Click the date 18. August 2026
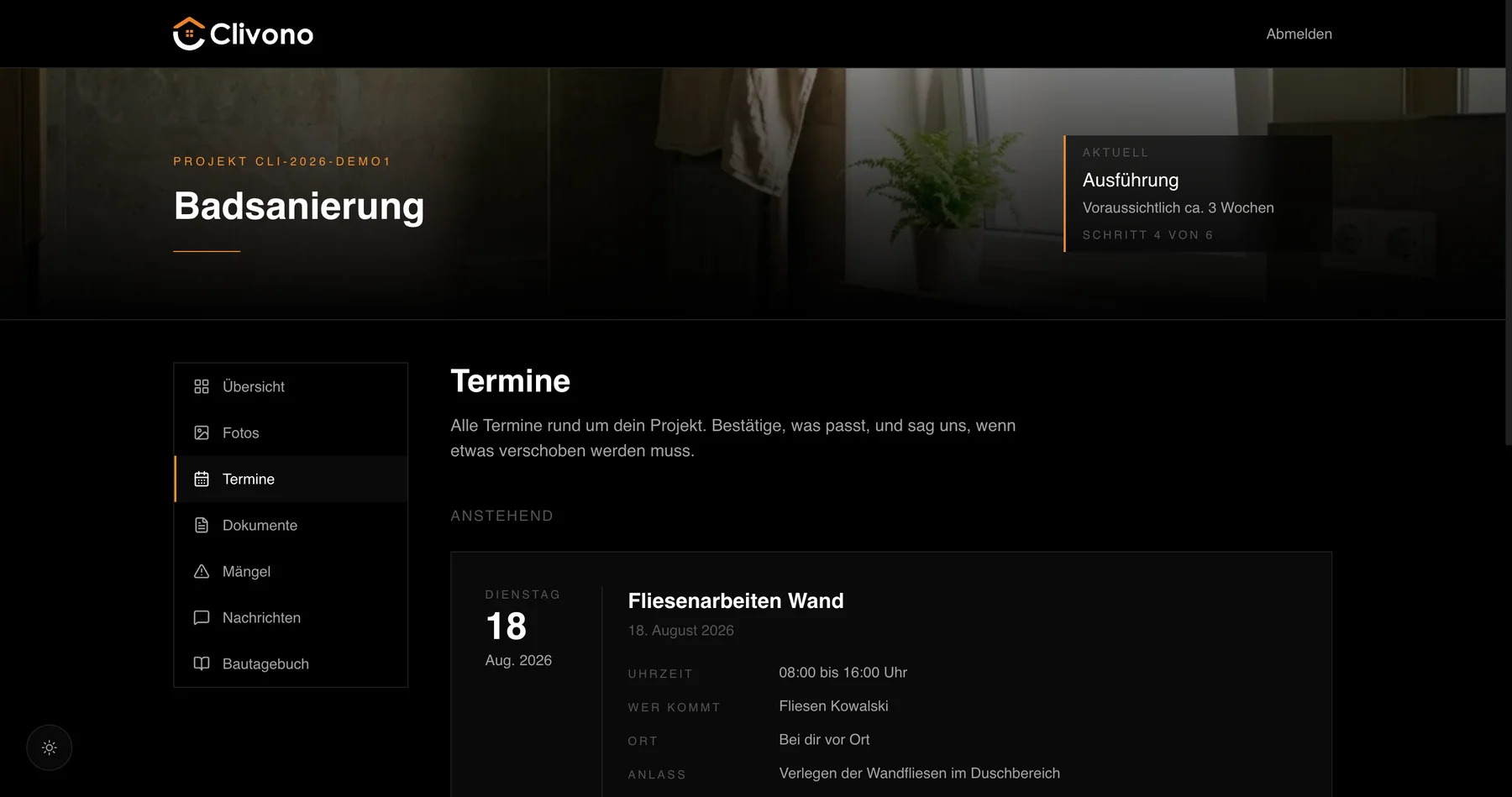 pos(680,631)
